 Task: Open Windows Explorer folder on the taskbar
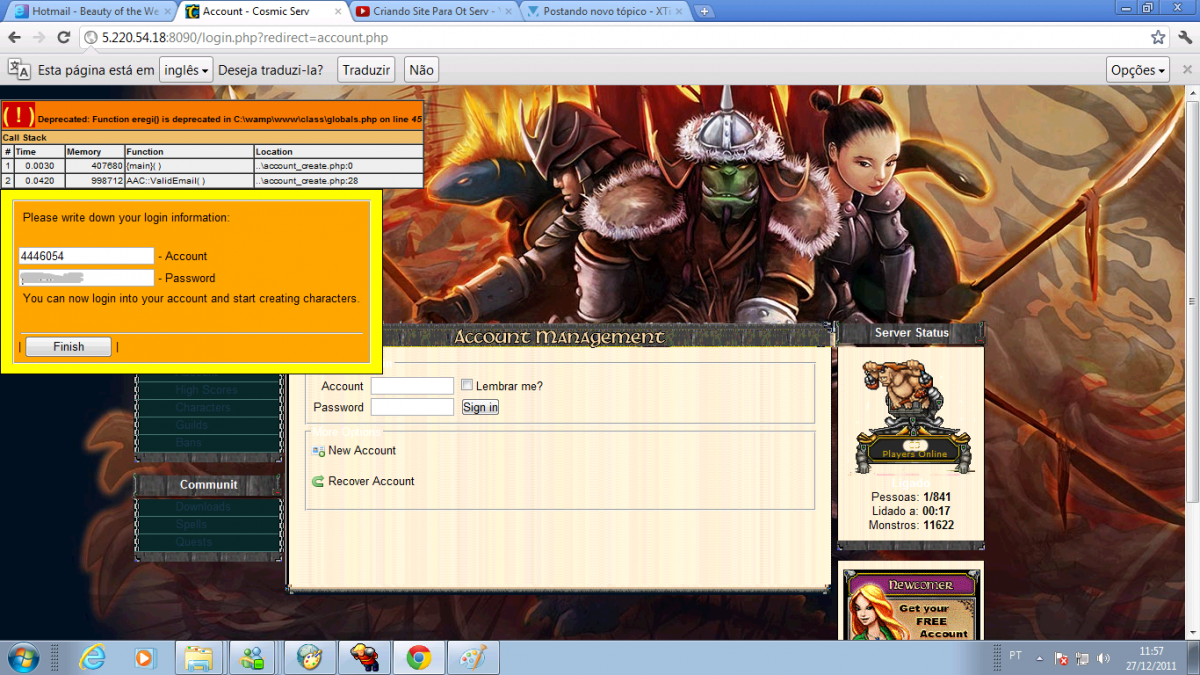coord(199,657)
